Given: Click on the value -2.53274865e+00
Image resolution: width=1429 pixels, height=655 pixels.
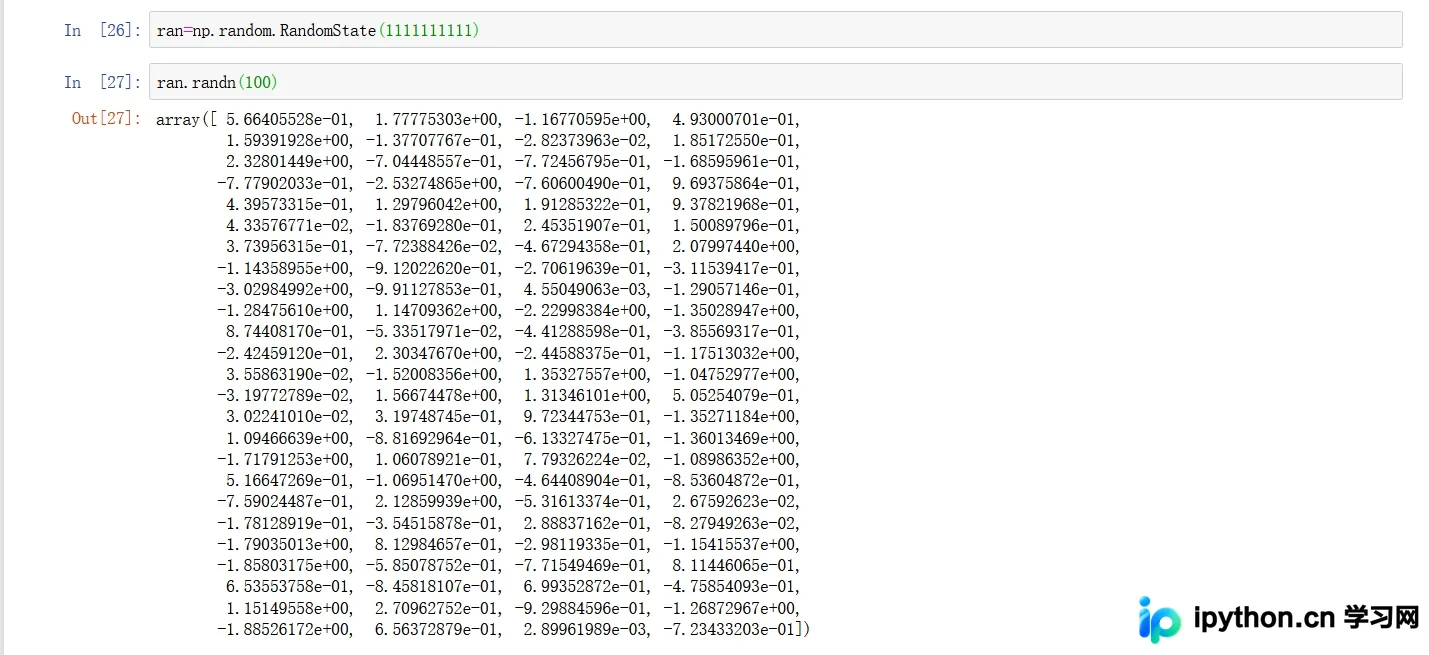Looking at the screenshot, I should click(x=433, y=183).
